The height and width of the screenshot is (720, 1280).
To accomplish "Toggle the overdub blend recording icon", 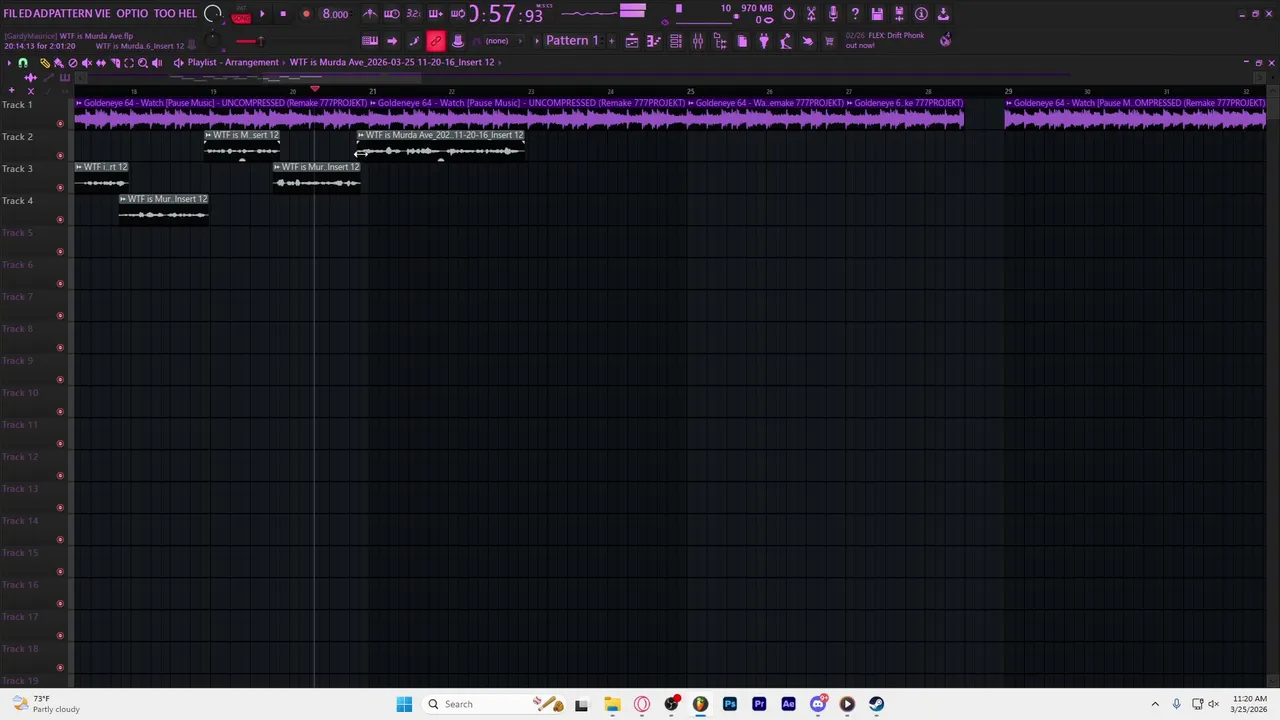I will coord(436,14).
